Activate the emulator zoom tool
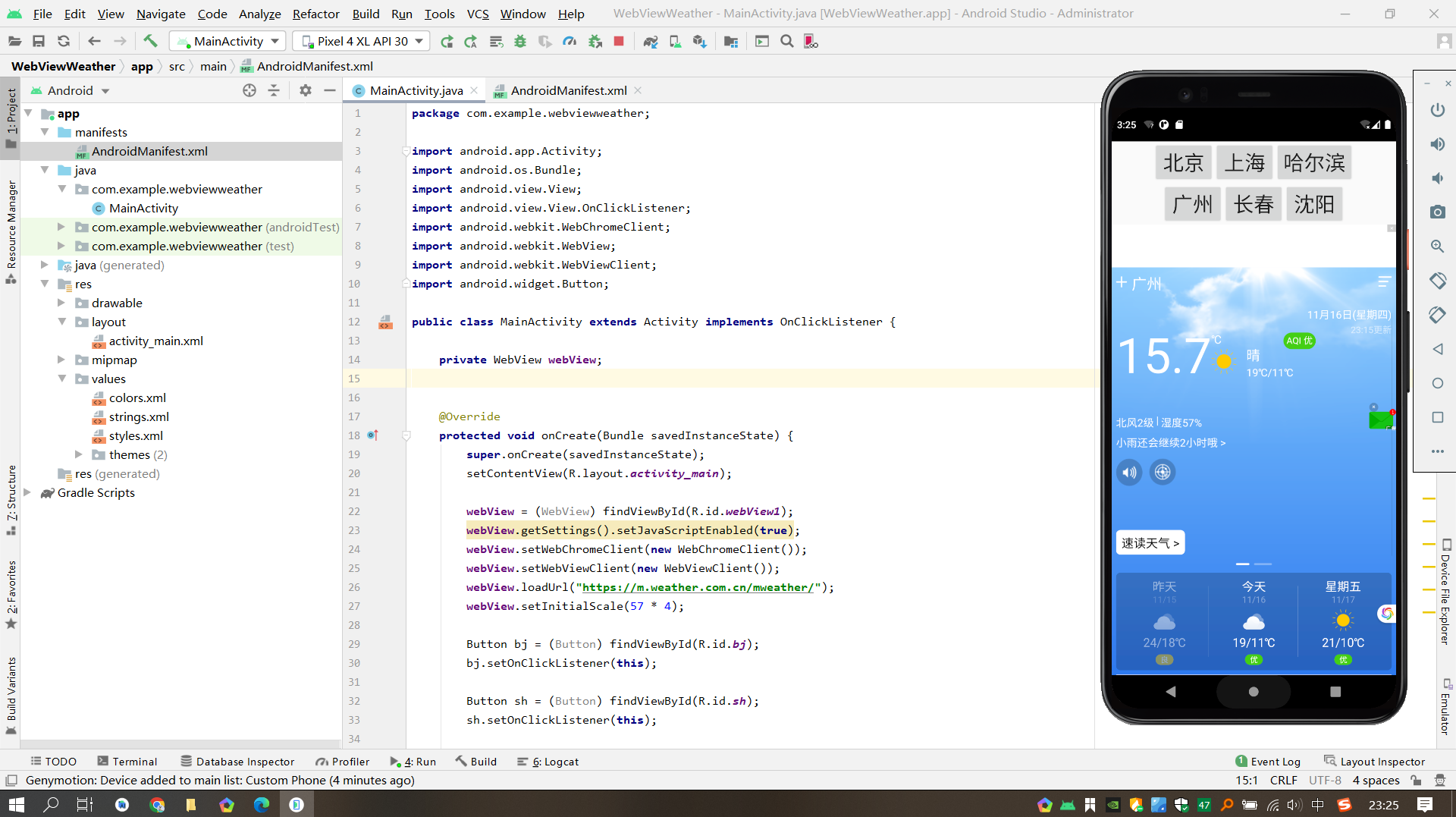The width and height of the screenshot is (1456, 817). [1437, 247]
